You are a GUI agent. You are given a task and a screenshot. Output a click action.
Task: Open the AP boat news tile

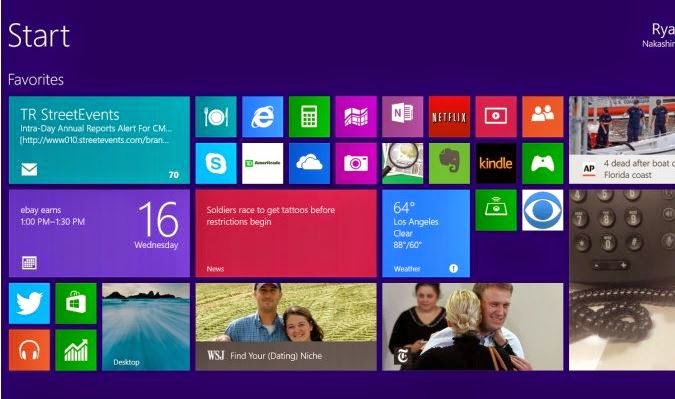click(x=622, y=140)
